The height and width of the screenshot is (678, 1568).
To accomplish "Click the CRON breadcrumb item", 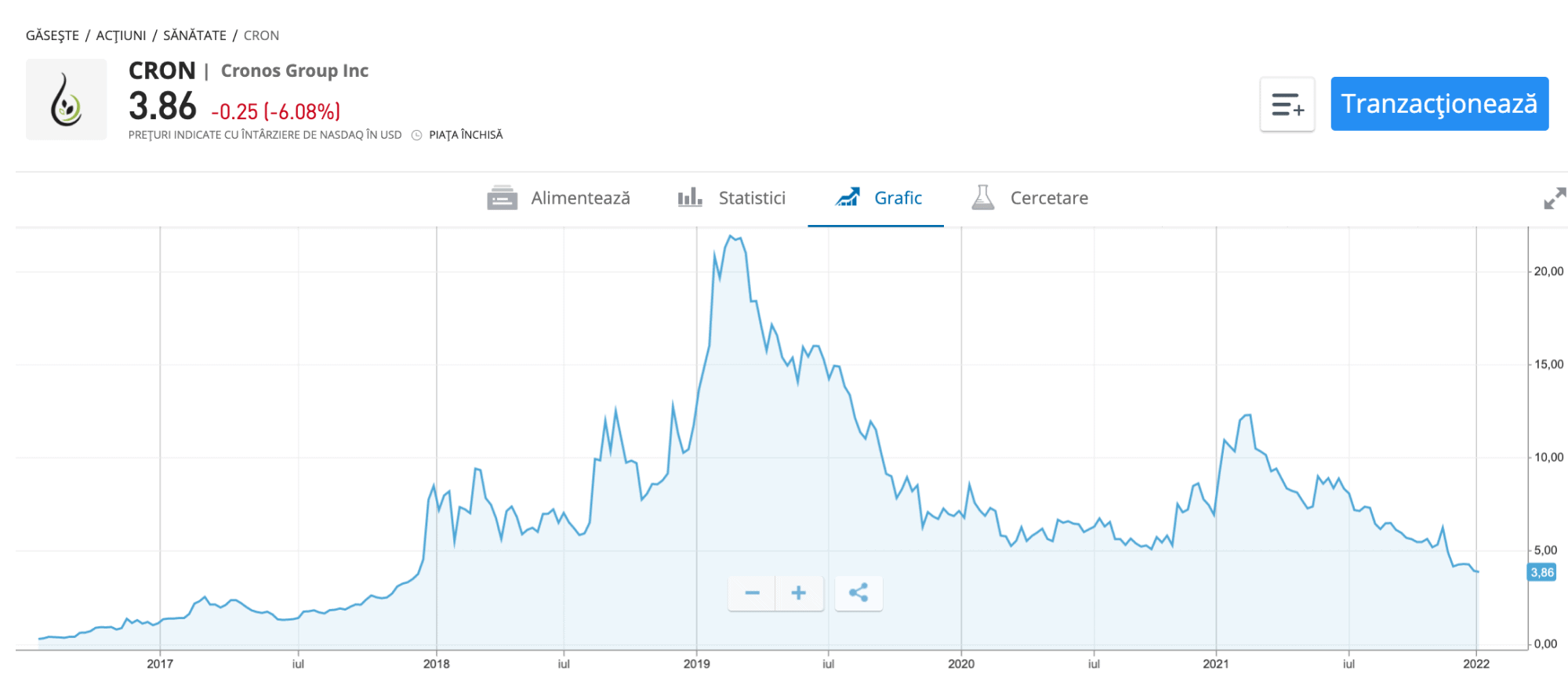I will coord(261,35).
